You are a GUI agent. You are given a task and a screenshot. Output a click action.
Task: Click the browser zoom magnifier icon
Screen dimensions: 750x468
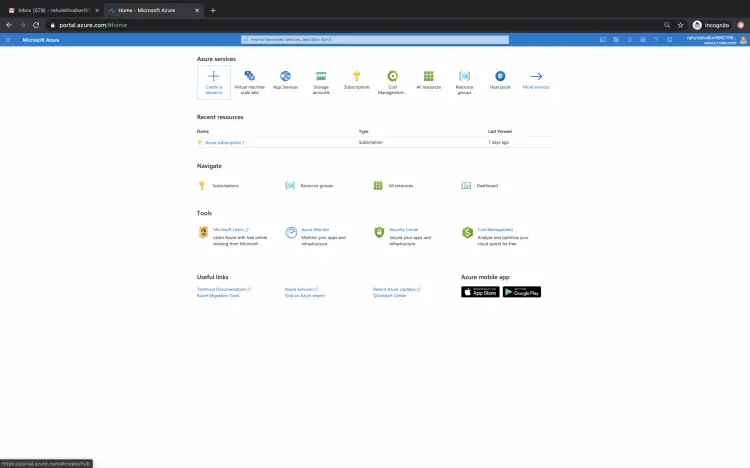[667, 25]
